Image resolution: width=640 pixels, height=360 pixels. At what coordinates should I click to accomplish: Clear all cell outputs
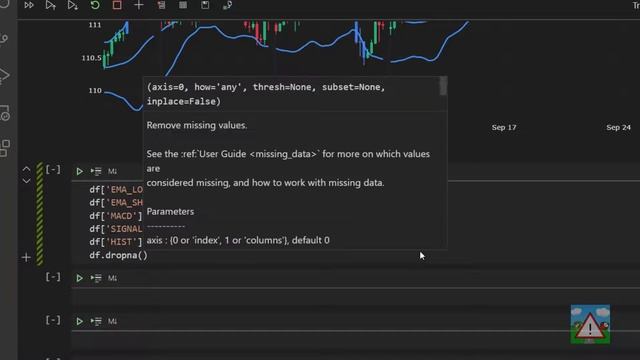[x=161, y=5]
